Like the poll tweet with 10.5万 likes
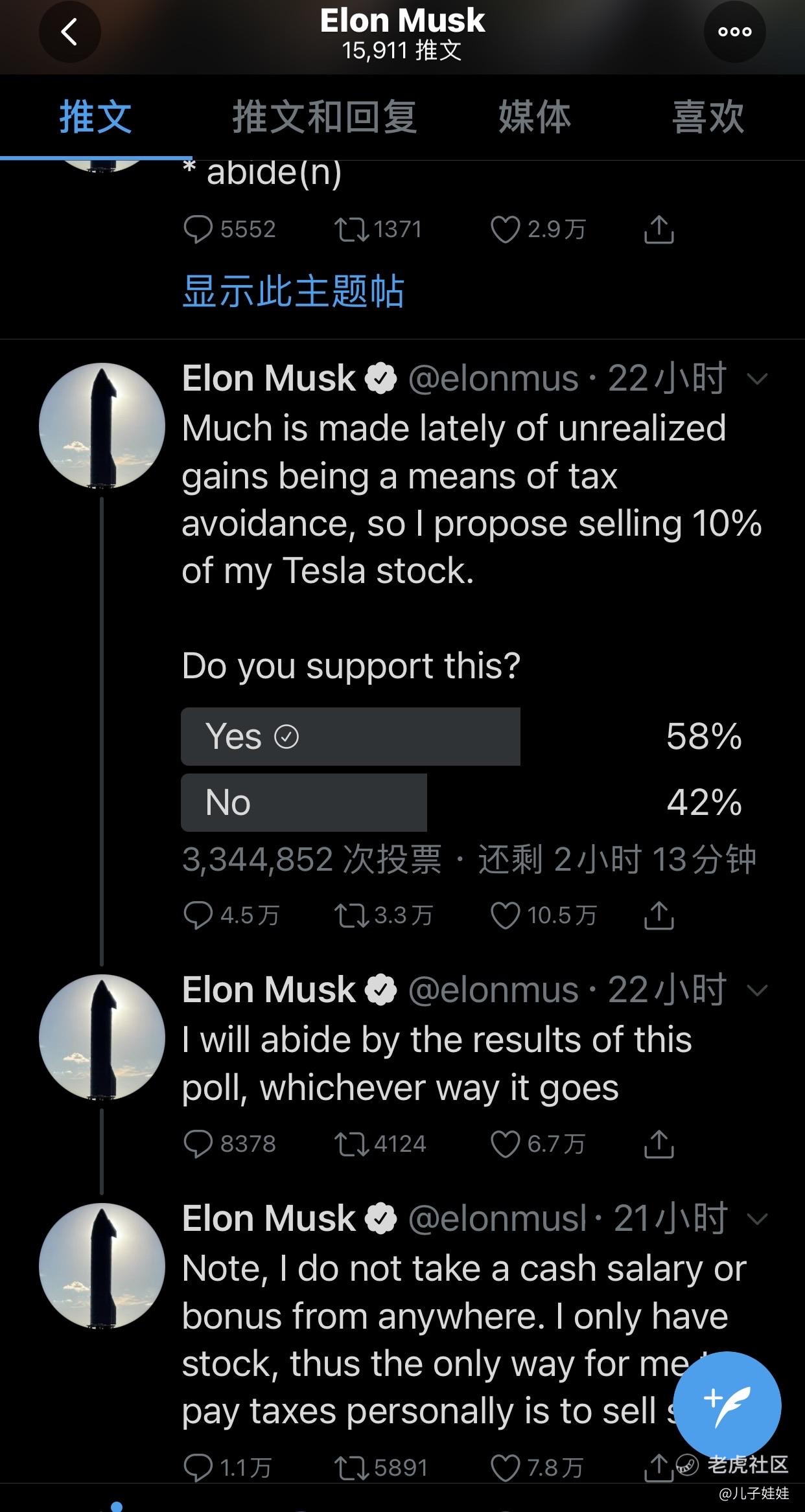805x1512 pixels. tap(505, 915)
